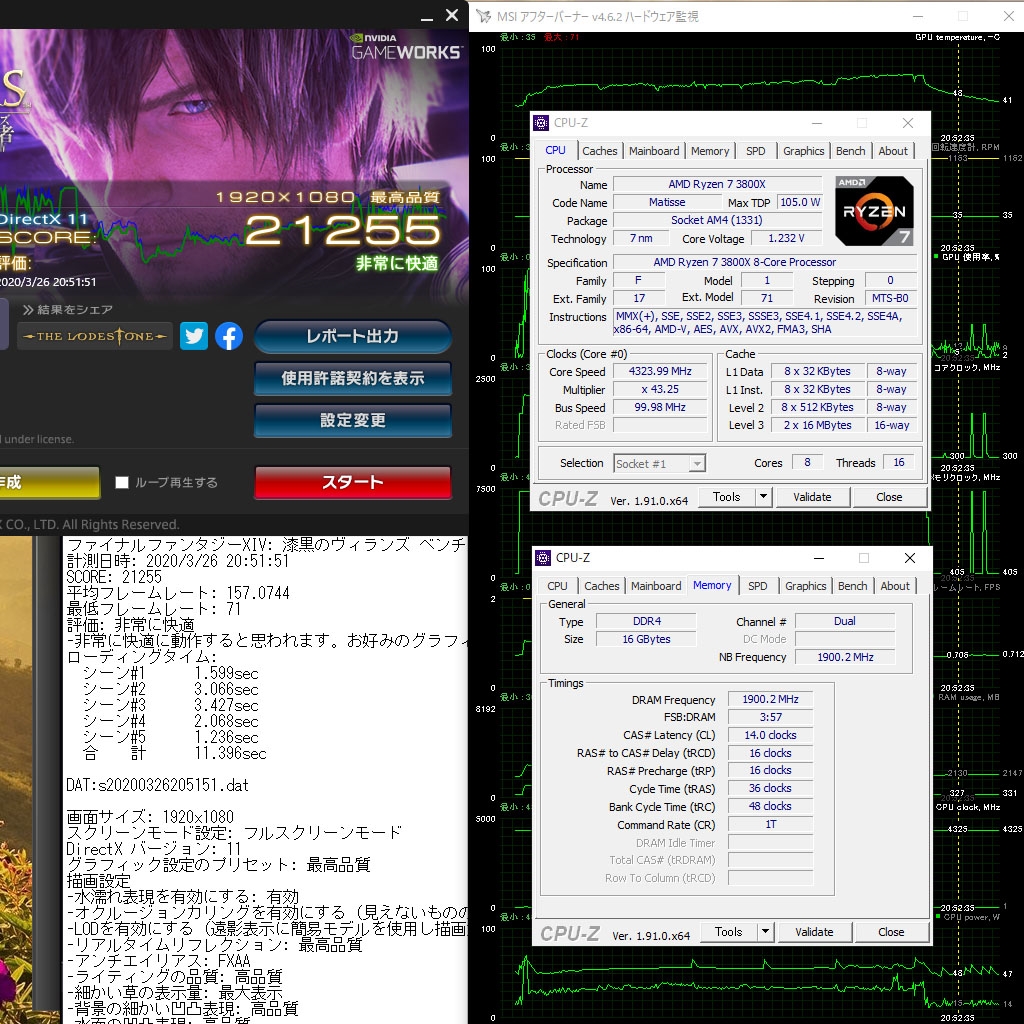Click the Command Rate 1T value
This screenshot has width=1024, height=1024.
(x=771, y=825)
